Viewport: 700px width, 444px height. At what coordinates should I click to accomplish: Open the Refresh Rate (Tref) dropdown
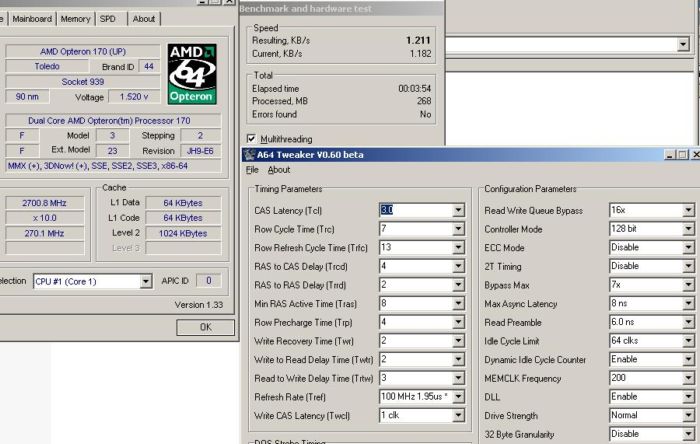click(458, 397)
